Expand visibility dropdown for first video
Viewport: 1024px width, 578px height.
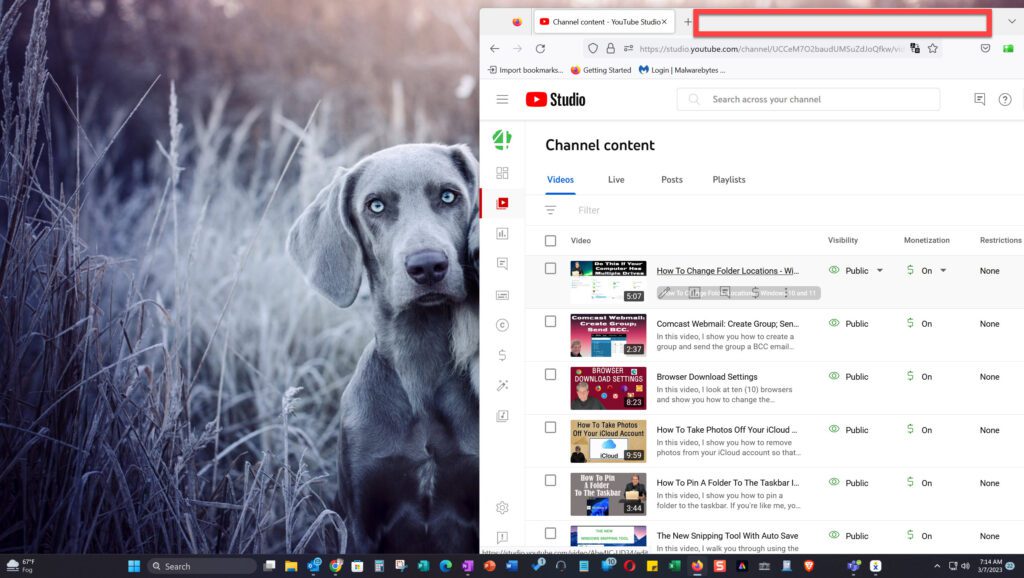880,270
